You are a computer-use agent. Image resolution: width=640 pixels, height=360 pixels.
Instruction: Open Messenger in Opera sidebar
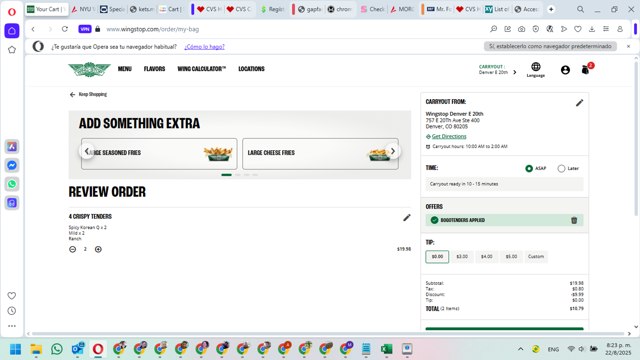tap(12, 165)
